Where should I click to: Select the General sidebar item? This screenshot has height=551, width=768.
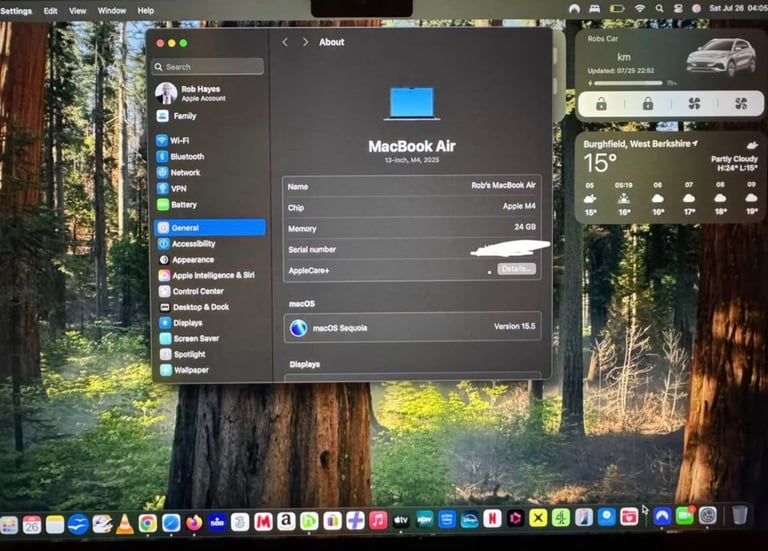tap(211, 228)
